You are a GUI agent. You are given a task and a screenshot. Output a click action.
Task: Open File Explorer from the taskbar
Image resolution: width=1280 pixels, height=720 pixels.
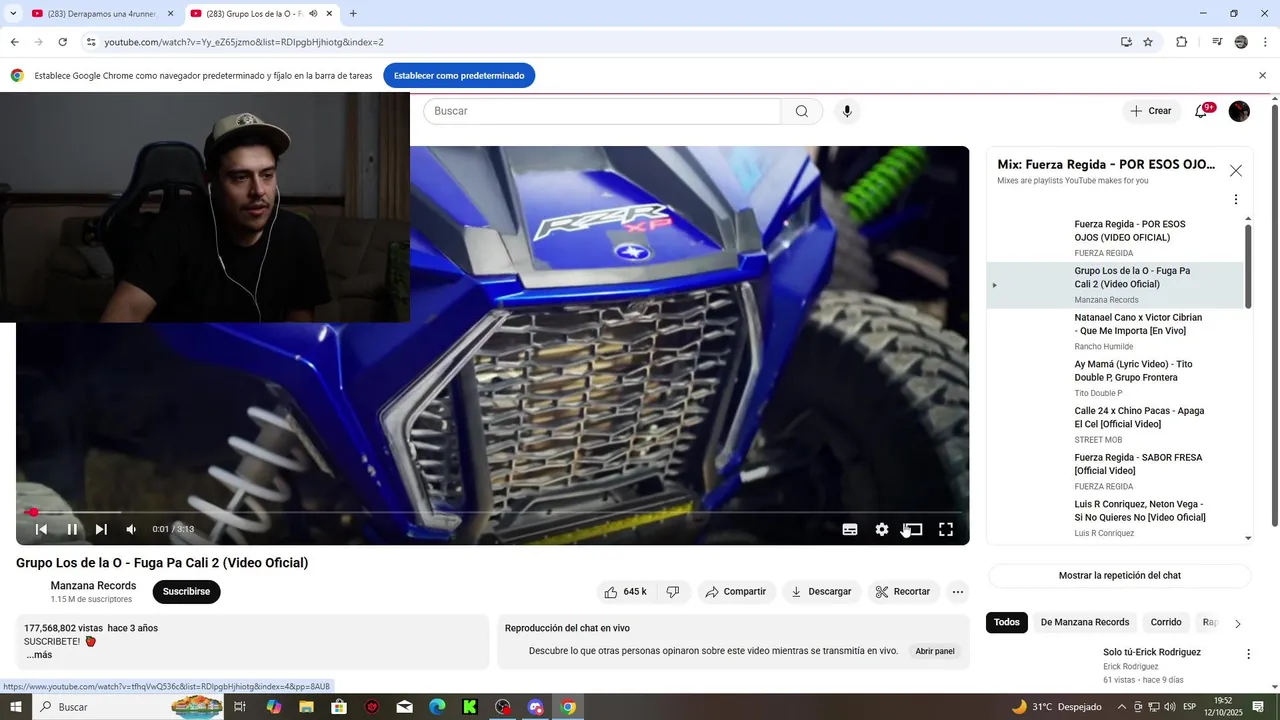[x=306, y=707]
